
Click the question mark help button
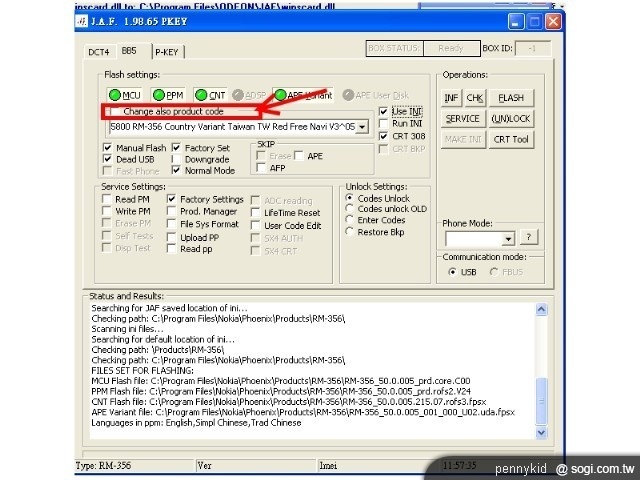pos(529,238)
